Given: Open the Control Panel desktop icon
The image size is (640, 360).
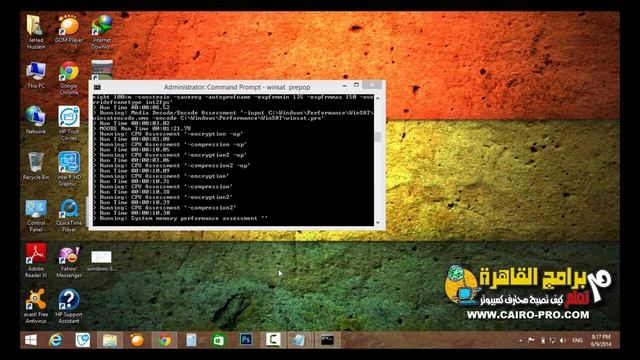Looking at the screenshot, I should pos(36,215).
